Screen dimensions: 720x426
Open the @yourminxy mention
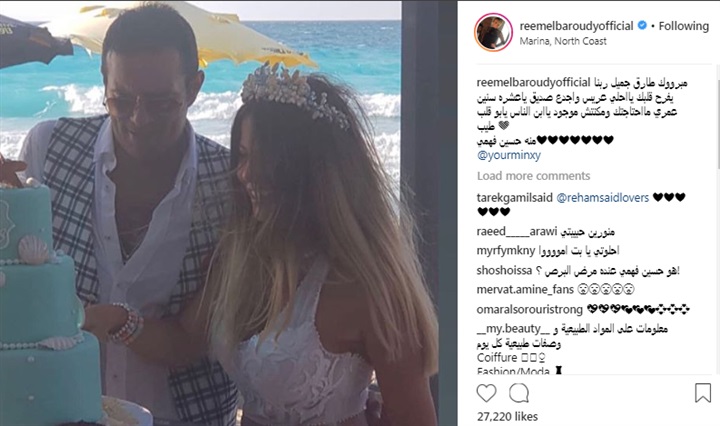click(x=509, y=155)
